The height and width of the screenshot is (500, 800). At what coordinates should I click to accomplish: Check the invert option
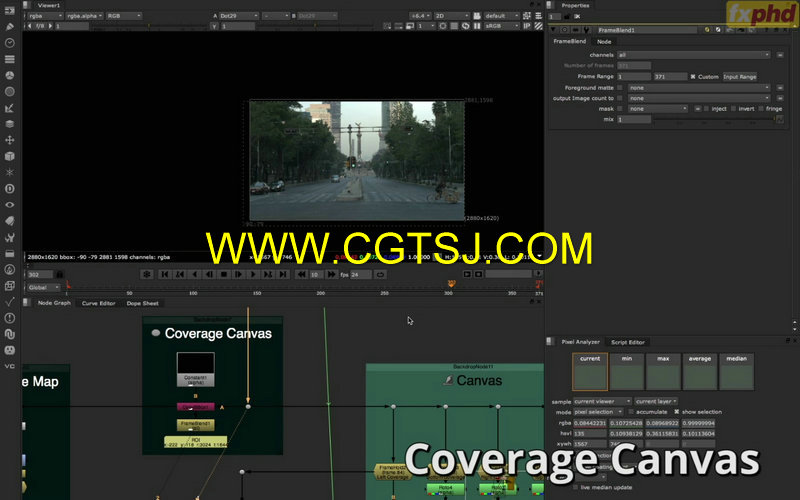(x=734, y=109)
